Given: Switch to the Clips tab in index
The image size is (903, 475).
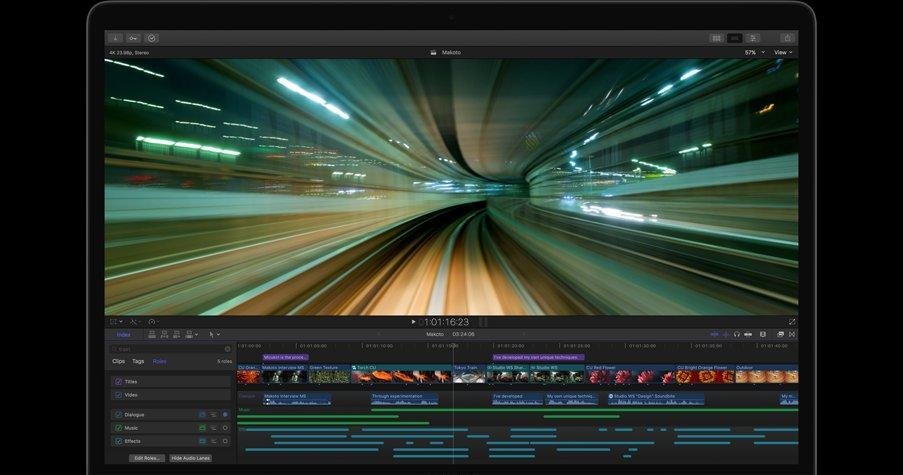Looking at the screenshot, I should [119, 361].
